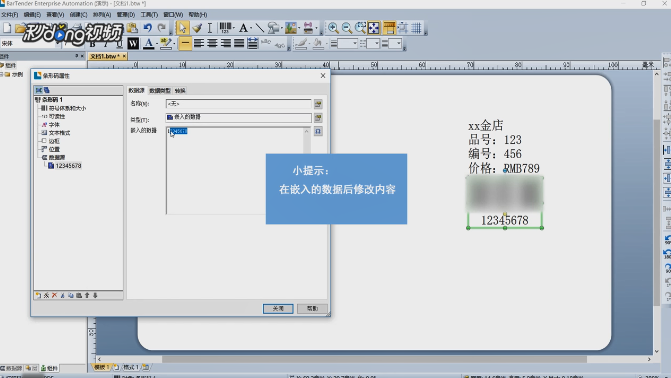Click the line color pen icon
This screenshot has width=671, height=378.
(301, 43)
